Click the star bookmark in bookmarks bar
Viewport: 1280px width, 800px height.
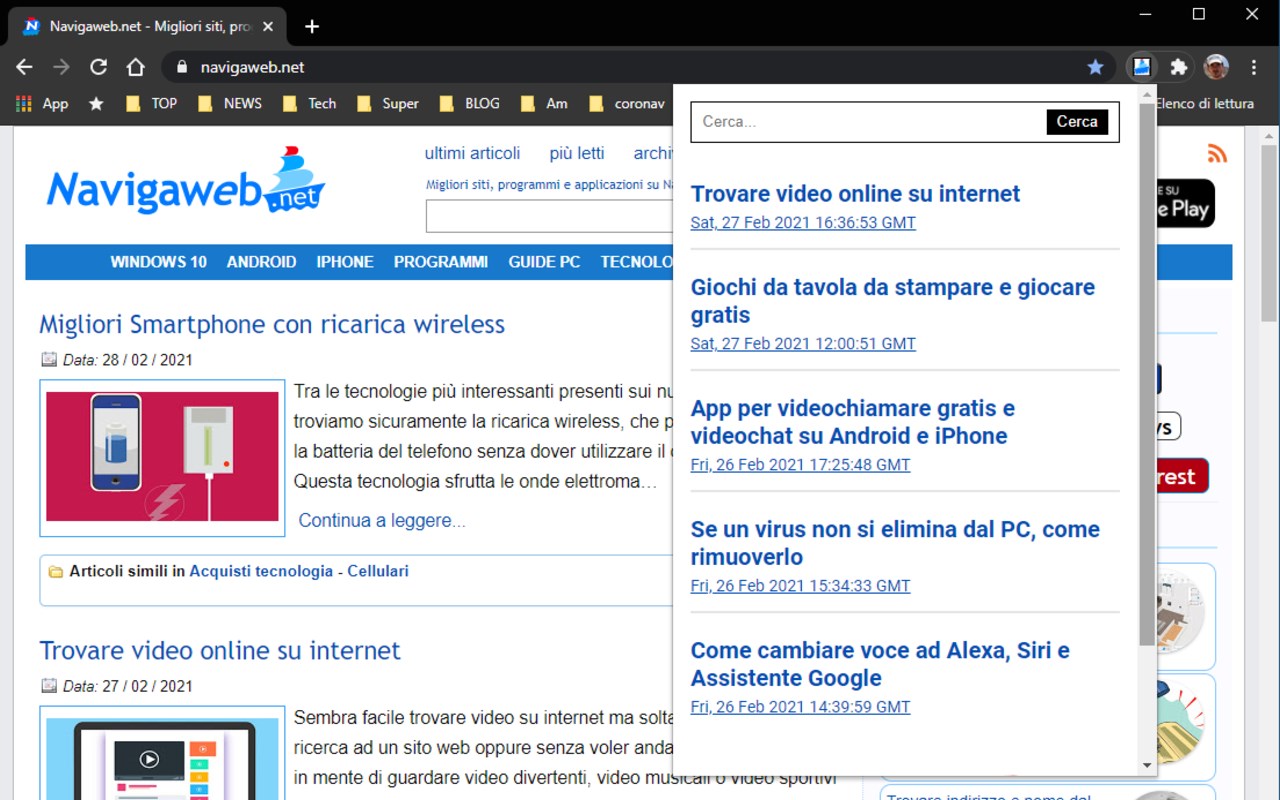click(x=96, y=103)
